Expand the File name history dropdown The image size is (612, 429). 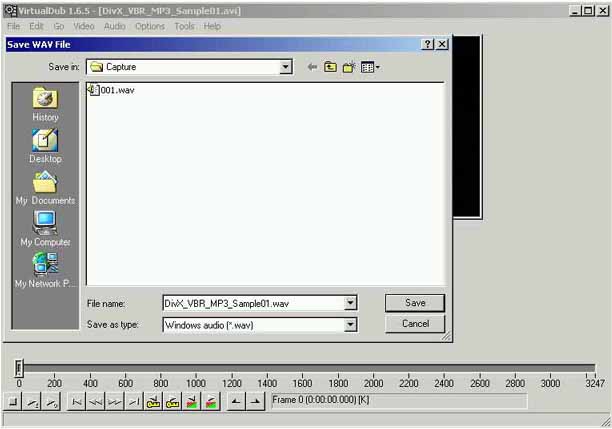point(350,303)
